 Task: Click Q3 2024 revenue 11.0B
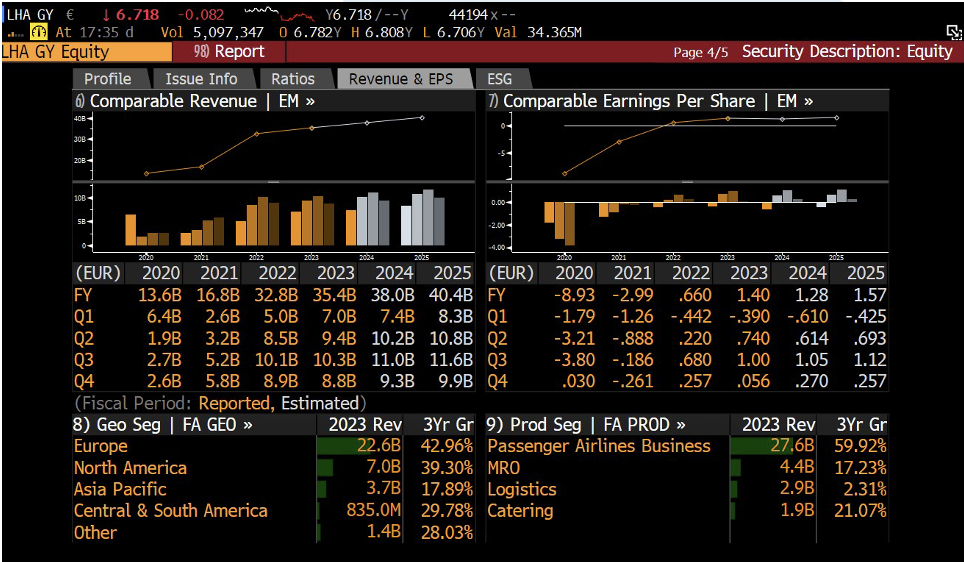point(392,360)
